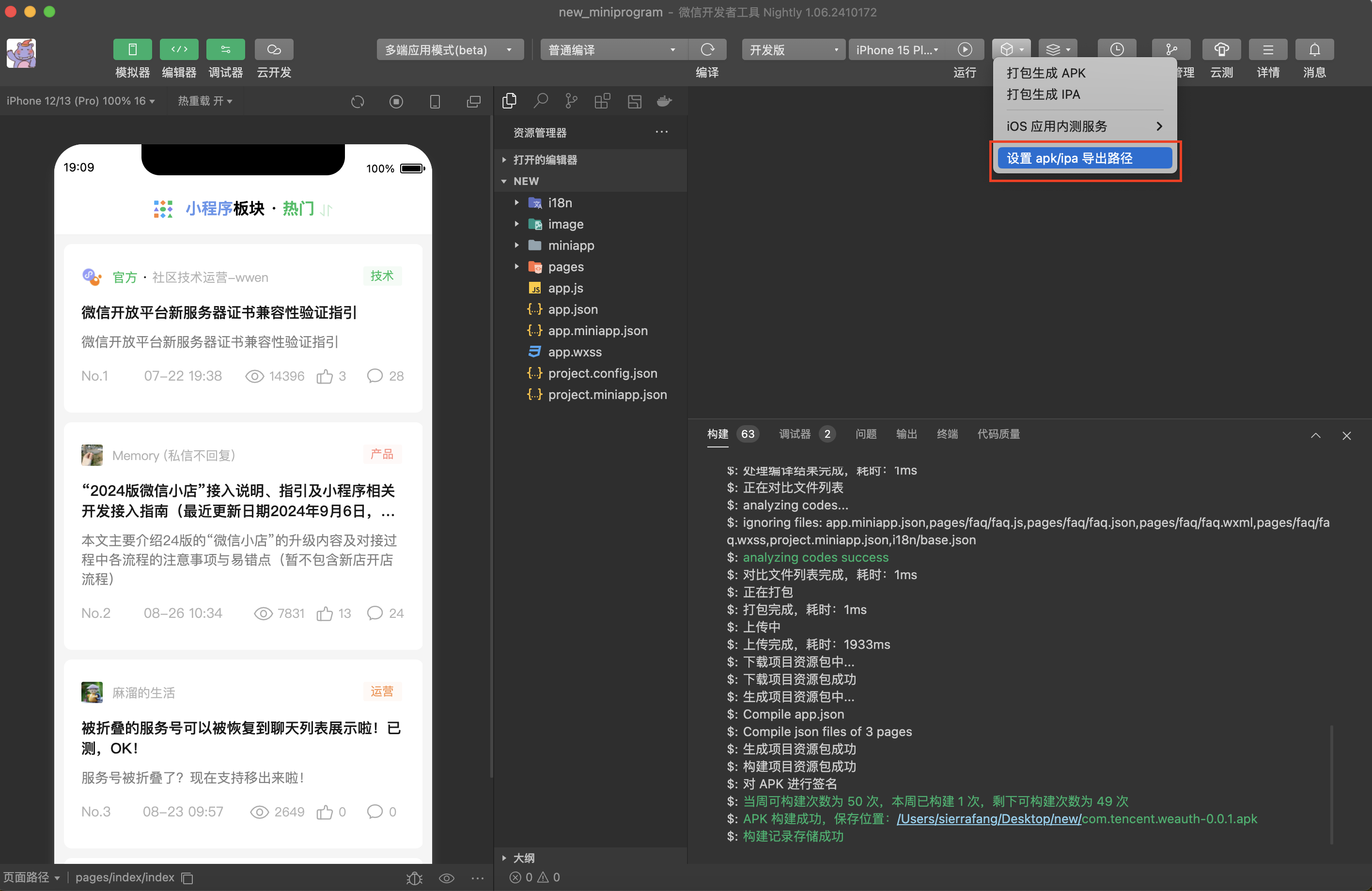Open the 开发版 version dropdown
This screenshot has width=1372, height=891.
coord(793,49)
